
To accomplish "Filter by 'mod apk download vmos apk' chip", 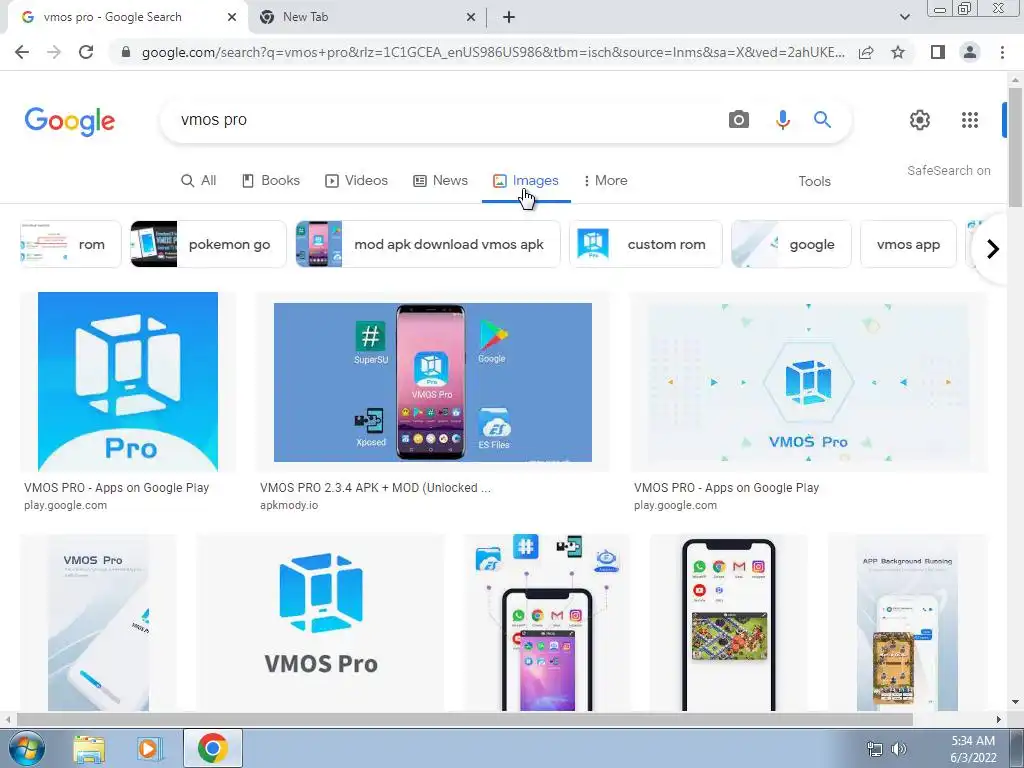I will [428, 244].
